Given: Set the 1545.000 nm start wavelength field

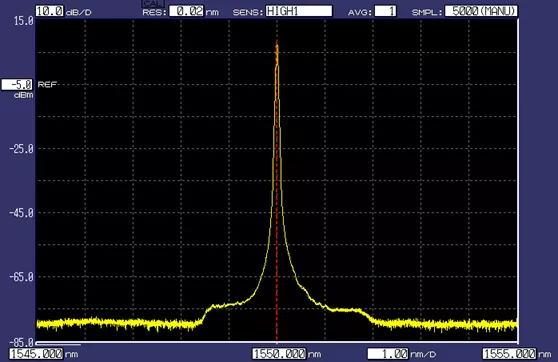Looking at the screenshot, I should 36,354.
